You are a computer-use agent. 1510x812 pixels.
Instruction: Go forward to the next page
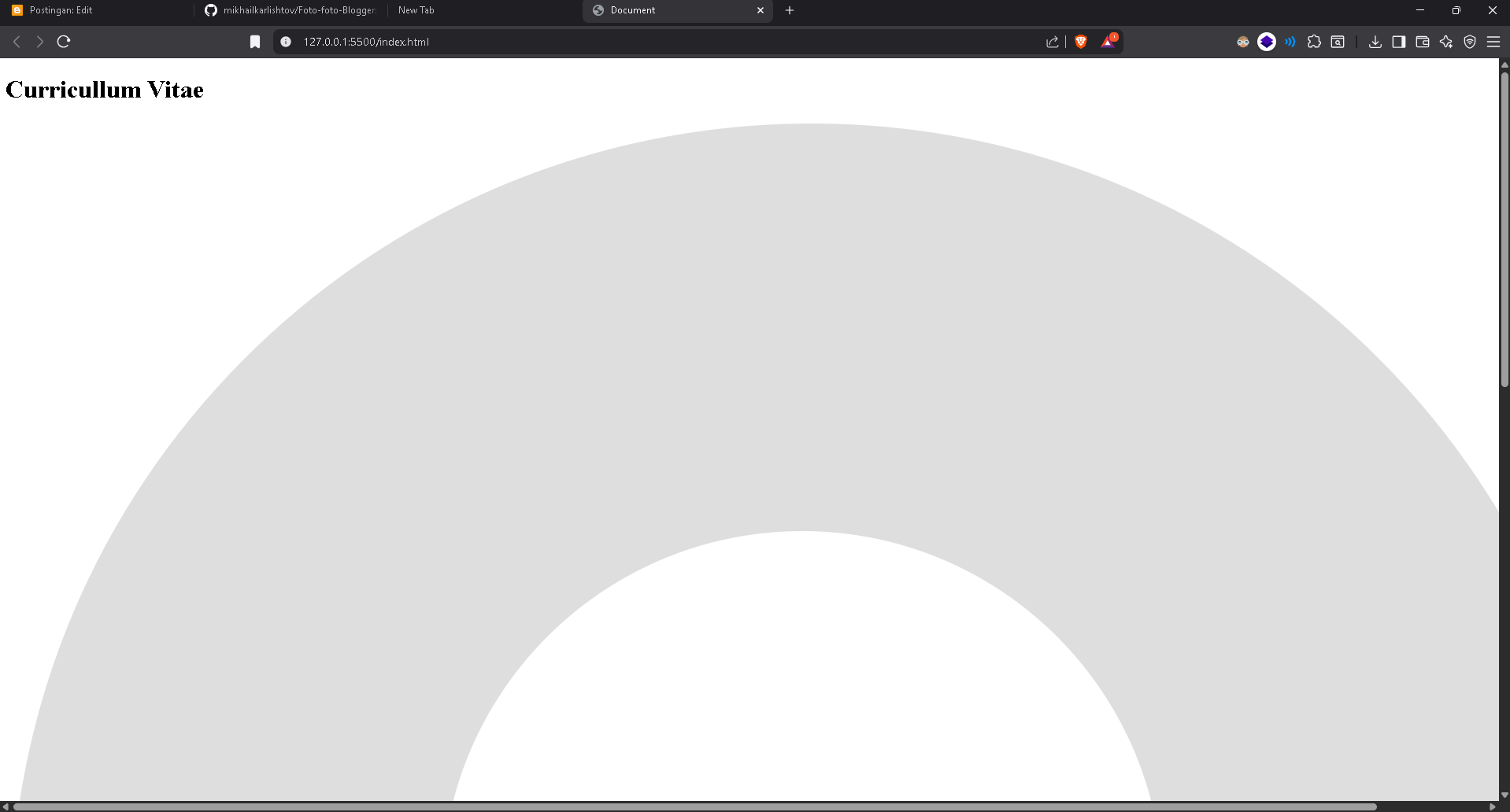pos(39,42)
